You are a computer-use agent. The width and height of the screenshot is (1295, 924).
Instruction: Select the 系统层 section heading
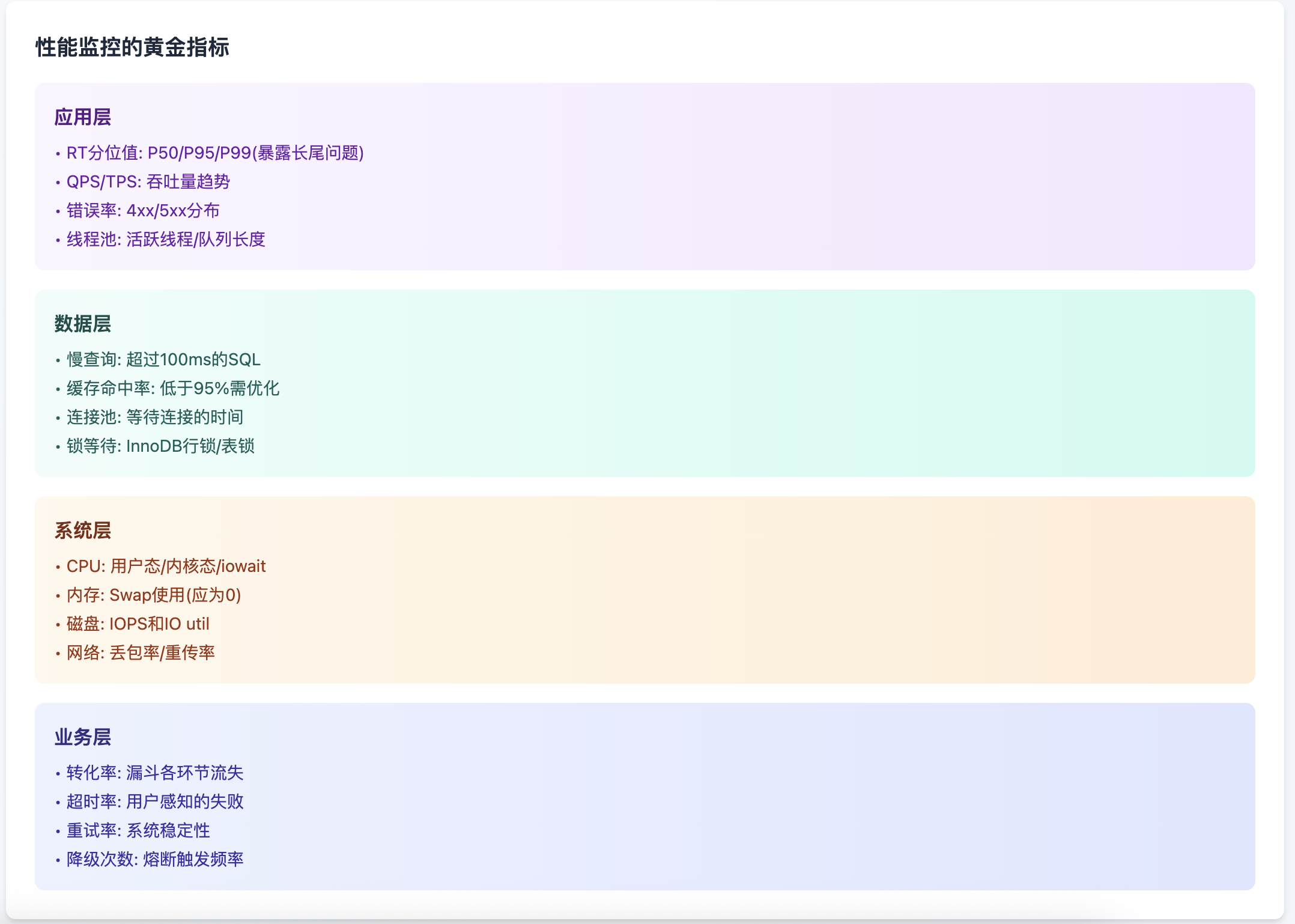click(83, 530)
